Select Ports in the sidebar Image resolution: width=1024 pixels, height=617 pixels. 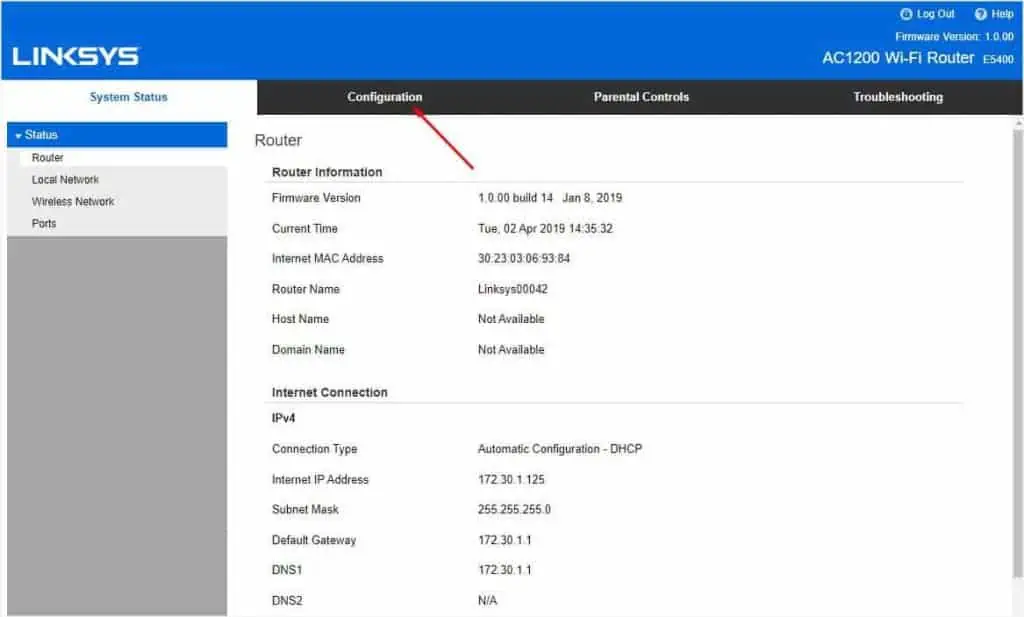pyautogui.click(x=43, y=223)
